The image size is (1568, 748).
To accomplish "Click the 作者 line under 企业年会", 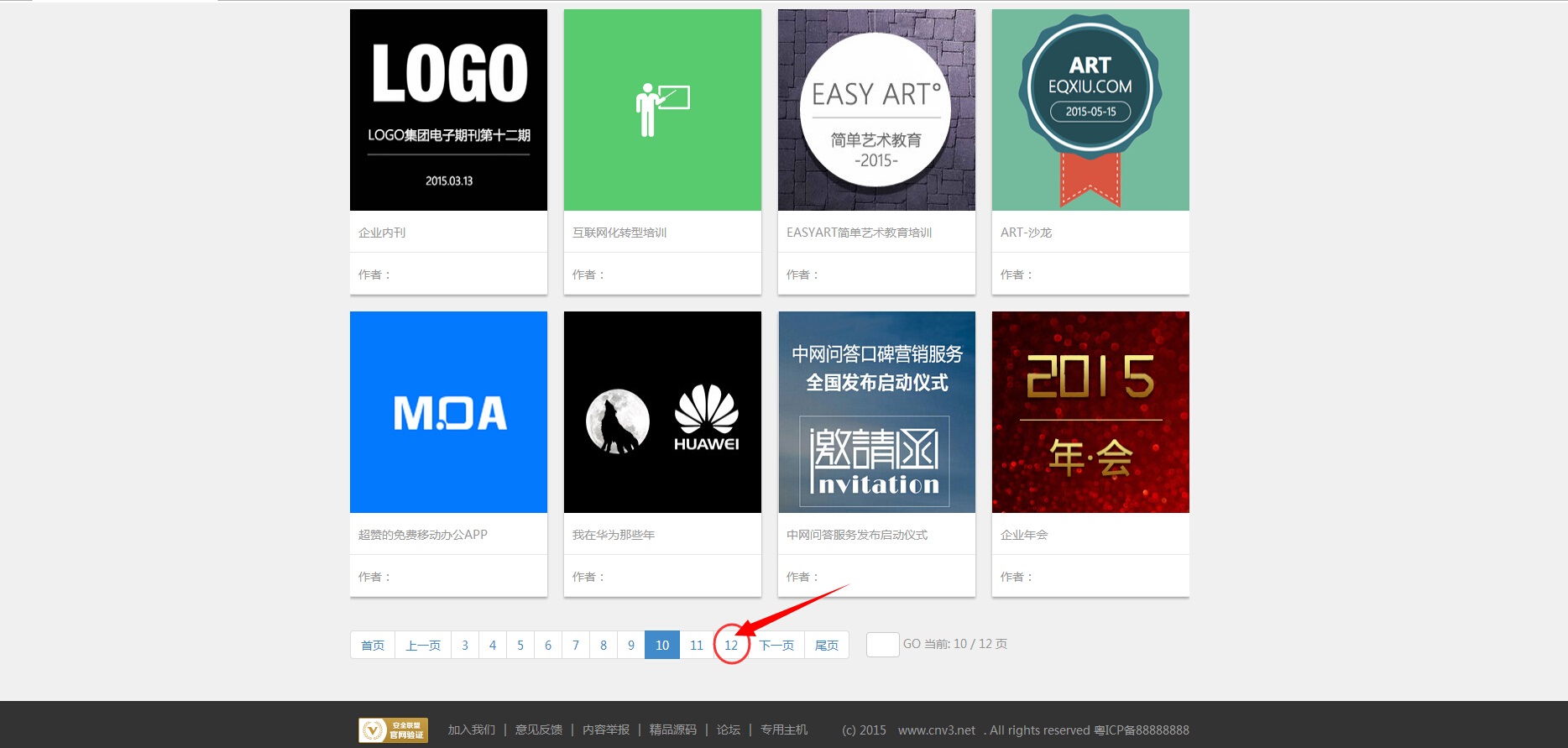I will click(1017, 577).
